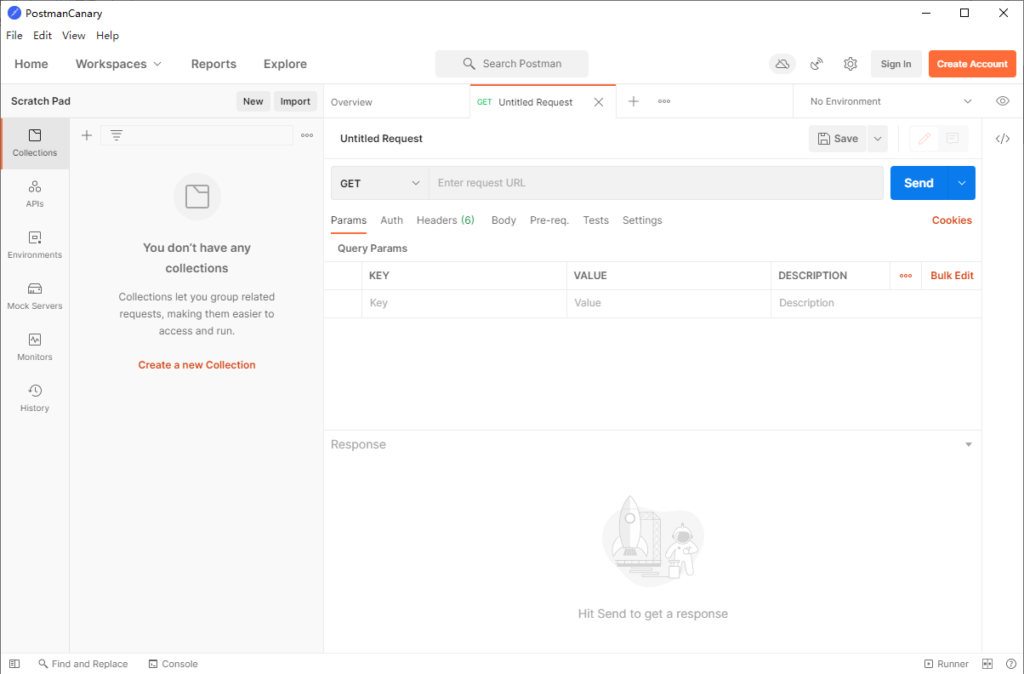Expand the GET method dropdown

click(380, 183)
